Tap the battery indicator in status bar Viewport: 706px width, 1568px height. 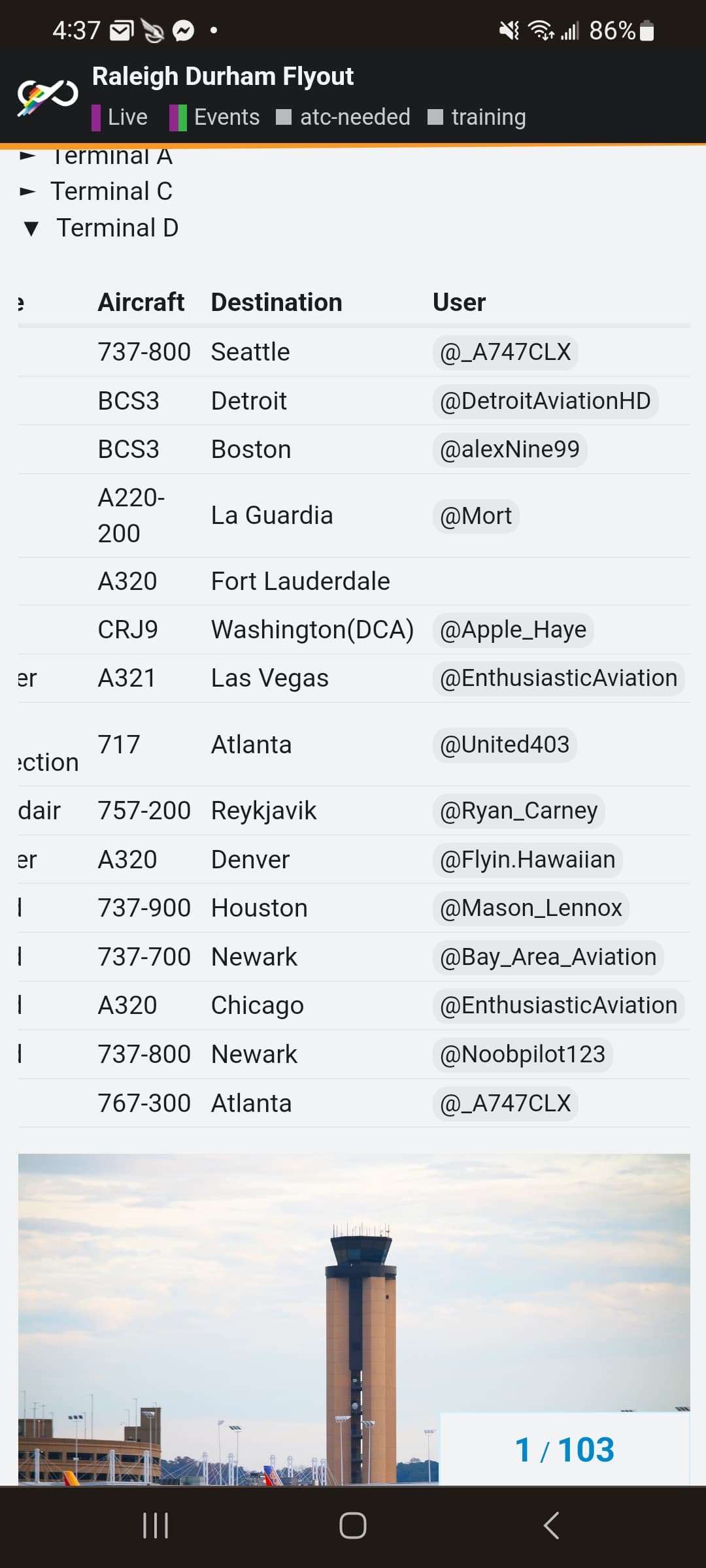point(647,31)
